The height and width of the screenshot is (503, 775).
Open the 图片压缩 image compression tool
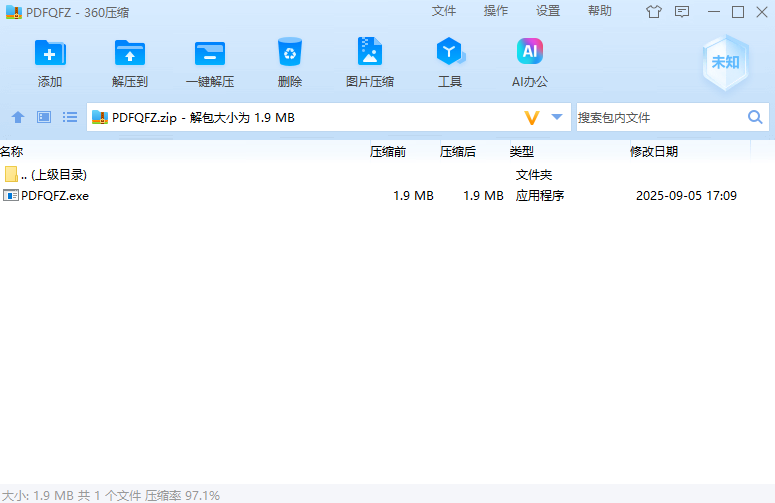coord(370,51)
